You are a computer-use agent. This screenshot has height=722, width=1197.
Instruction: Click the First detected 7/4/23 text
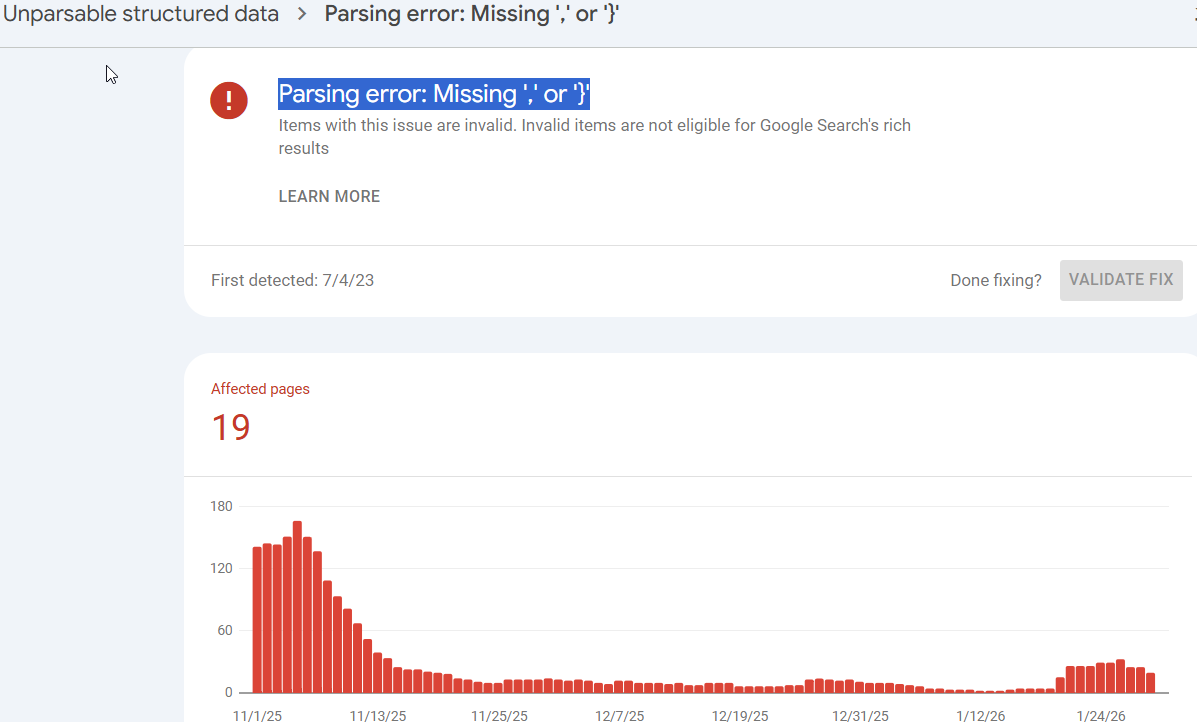tap(292, 280)
